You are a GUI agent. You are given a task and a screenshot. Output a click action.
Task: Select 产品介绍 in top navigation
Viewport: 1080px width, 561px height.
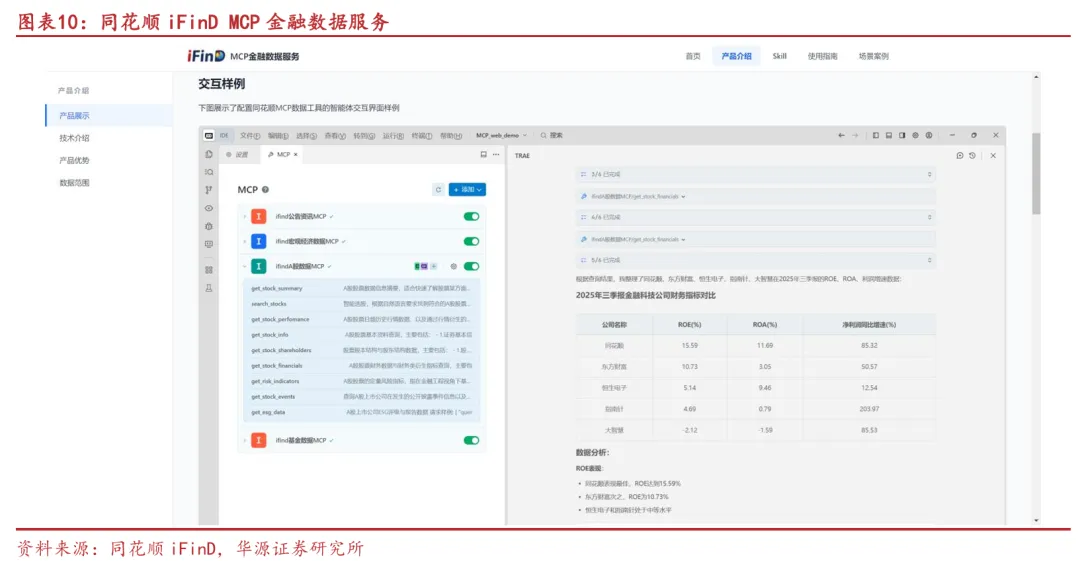[736, 56]
